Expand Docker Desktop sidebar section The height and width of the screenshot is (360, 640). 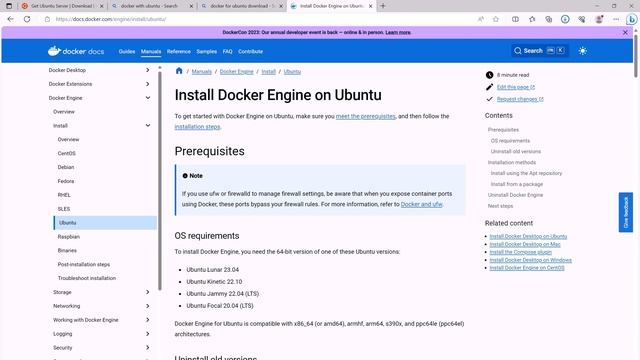pyautogui.click(x=148, y=70)
